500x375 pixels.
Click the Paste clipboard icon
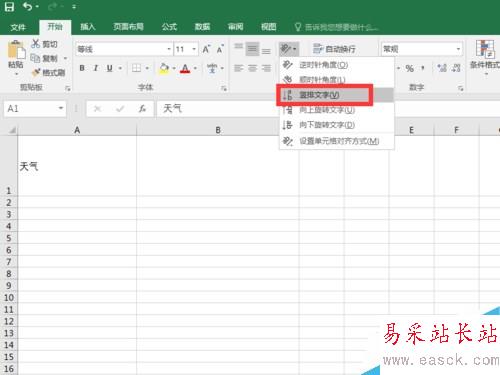click(x=16, y=50)
